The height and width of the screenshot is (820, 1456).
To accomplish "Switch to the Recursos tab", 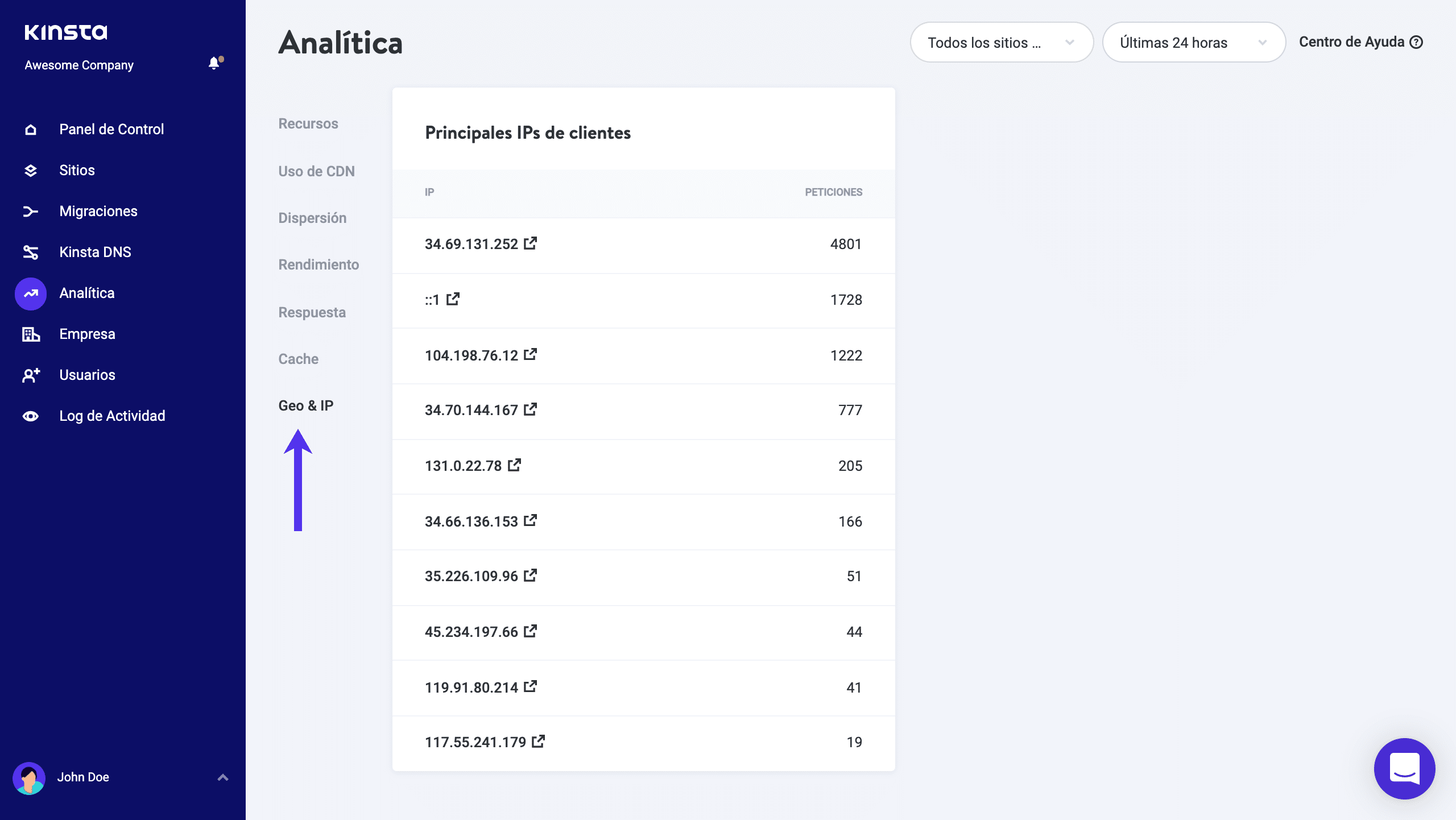I will [308, 124].
